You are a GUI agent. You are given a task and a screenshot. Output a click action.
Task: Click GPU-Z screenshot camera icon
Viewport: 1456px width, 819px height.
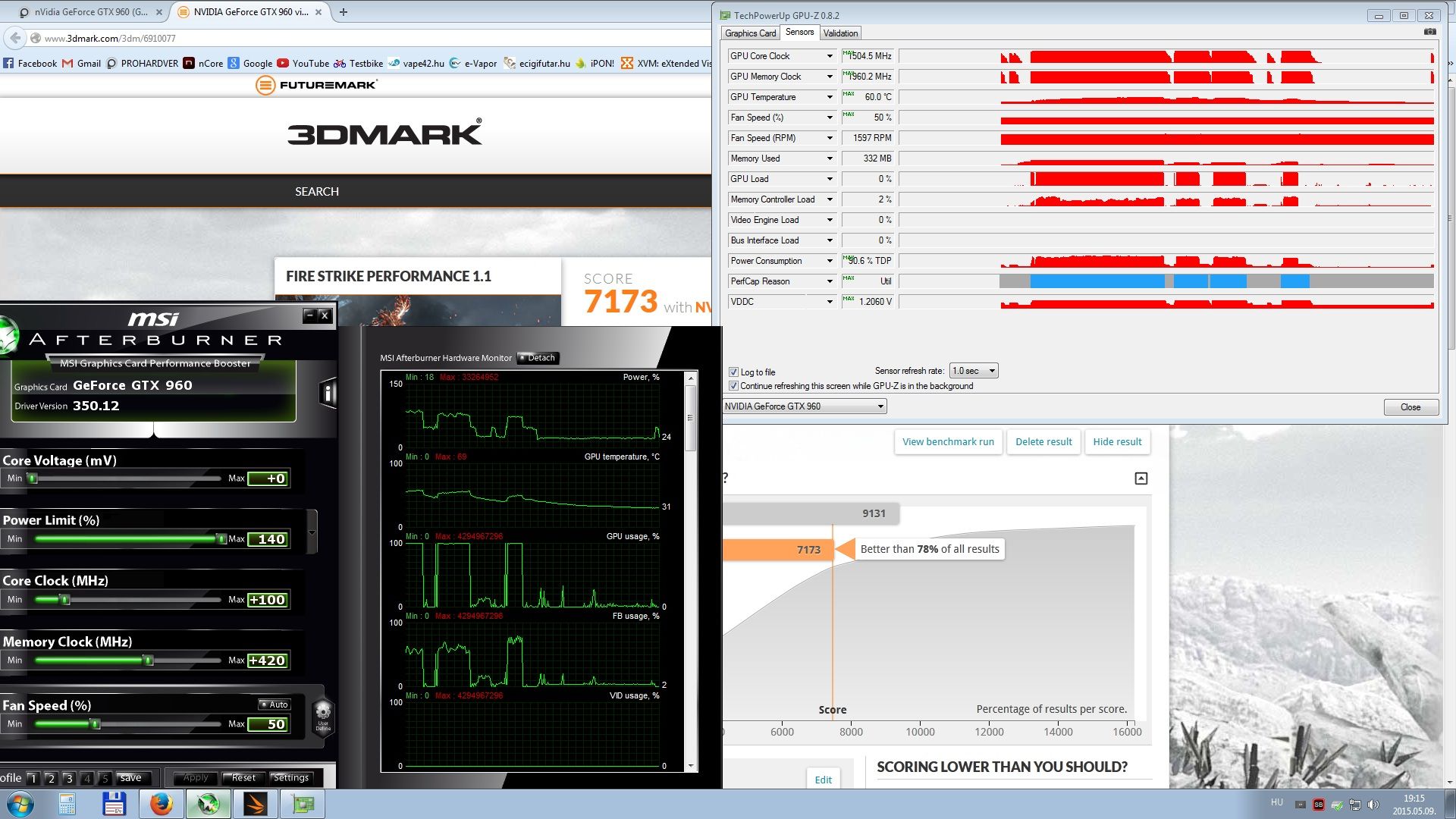(1429, 32)
